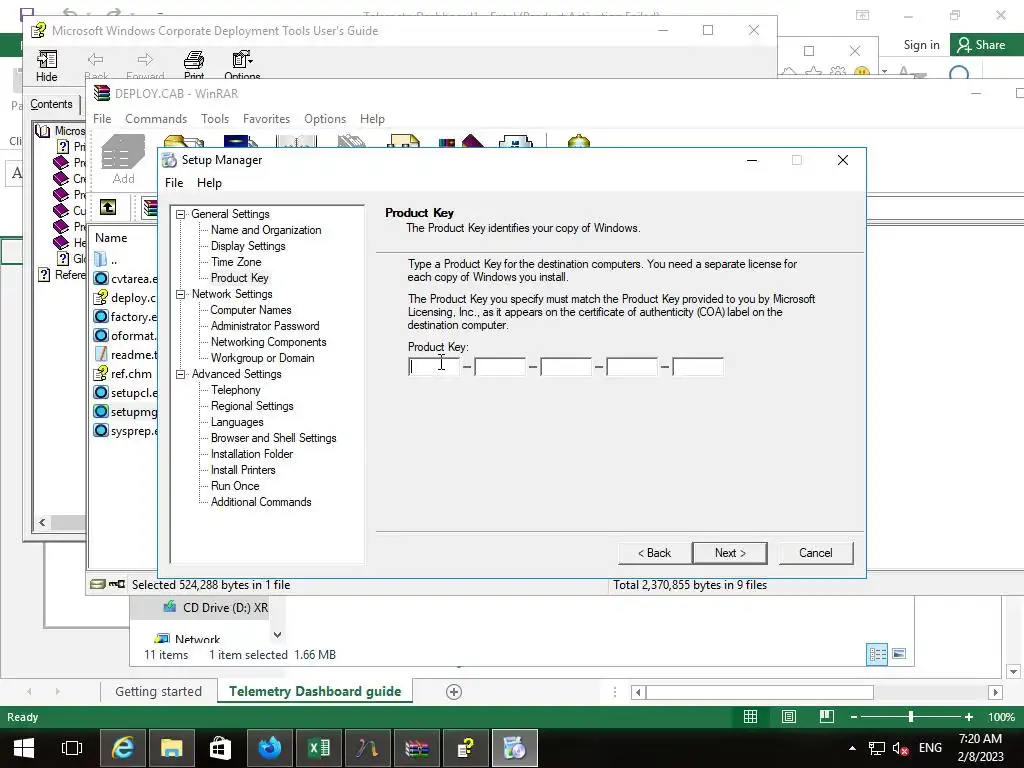Image resolution: width=1024 pixels, height=768 pixels.
Task: Click the up-one-level arrow icon in WinRAR
Action: click(108, 208)
